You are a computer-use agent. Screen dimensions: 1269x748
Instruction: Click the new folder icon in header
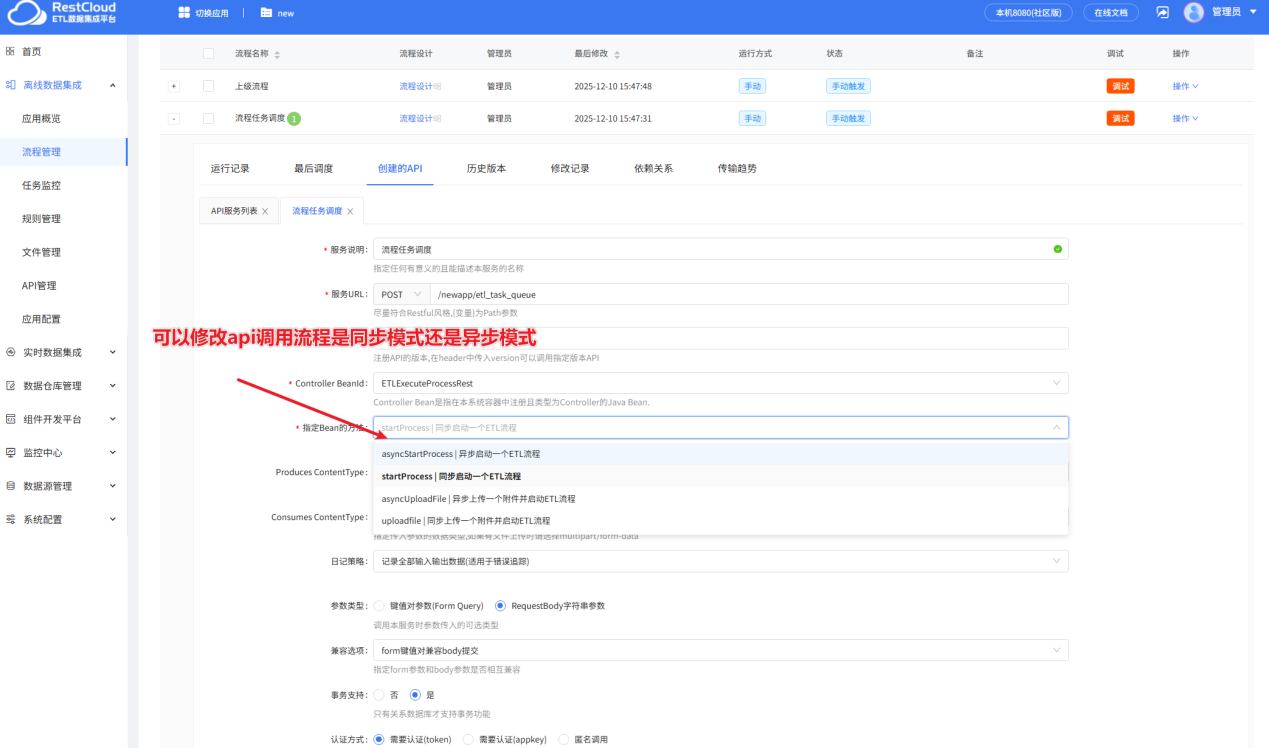pos(266,12)
